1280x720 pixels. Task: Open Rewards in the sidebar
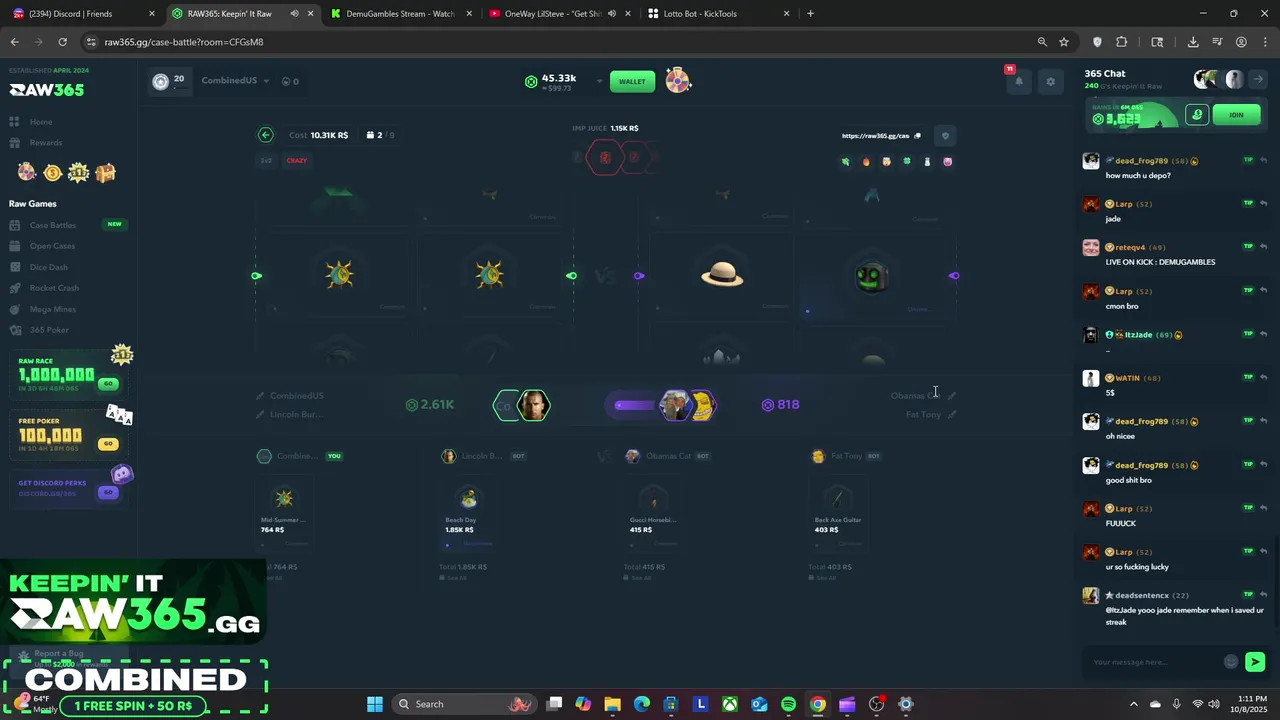point(45,143)
